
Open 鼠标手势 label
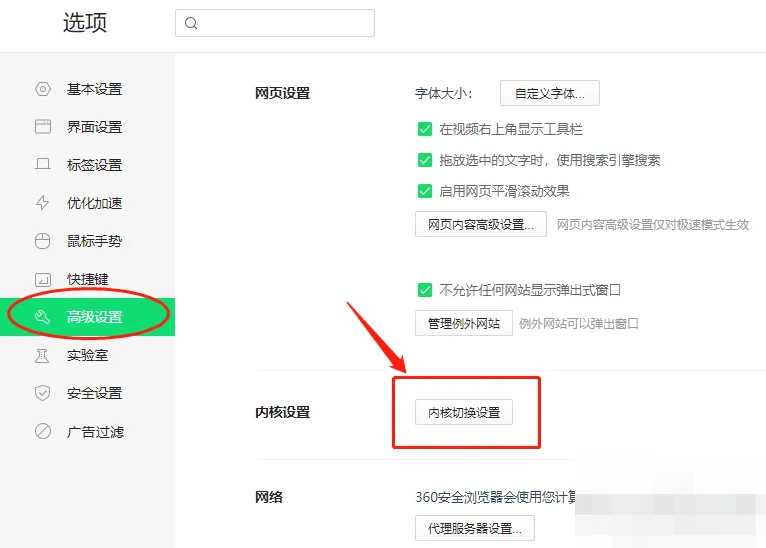(x=95, y=241)
